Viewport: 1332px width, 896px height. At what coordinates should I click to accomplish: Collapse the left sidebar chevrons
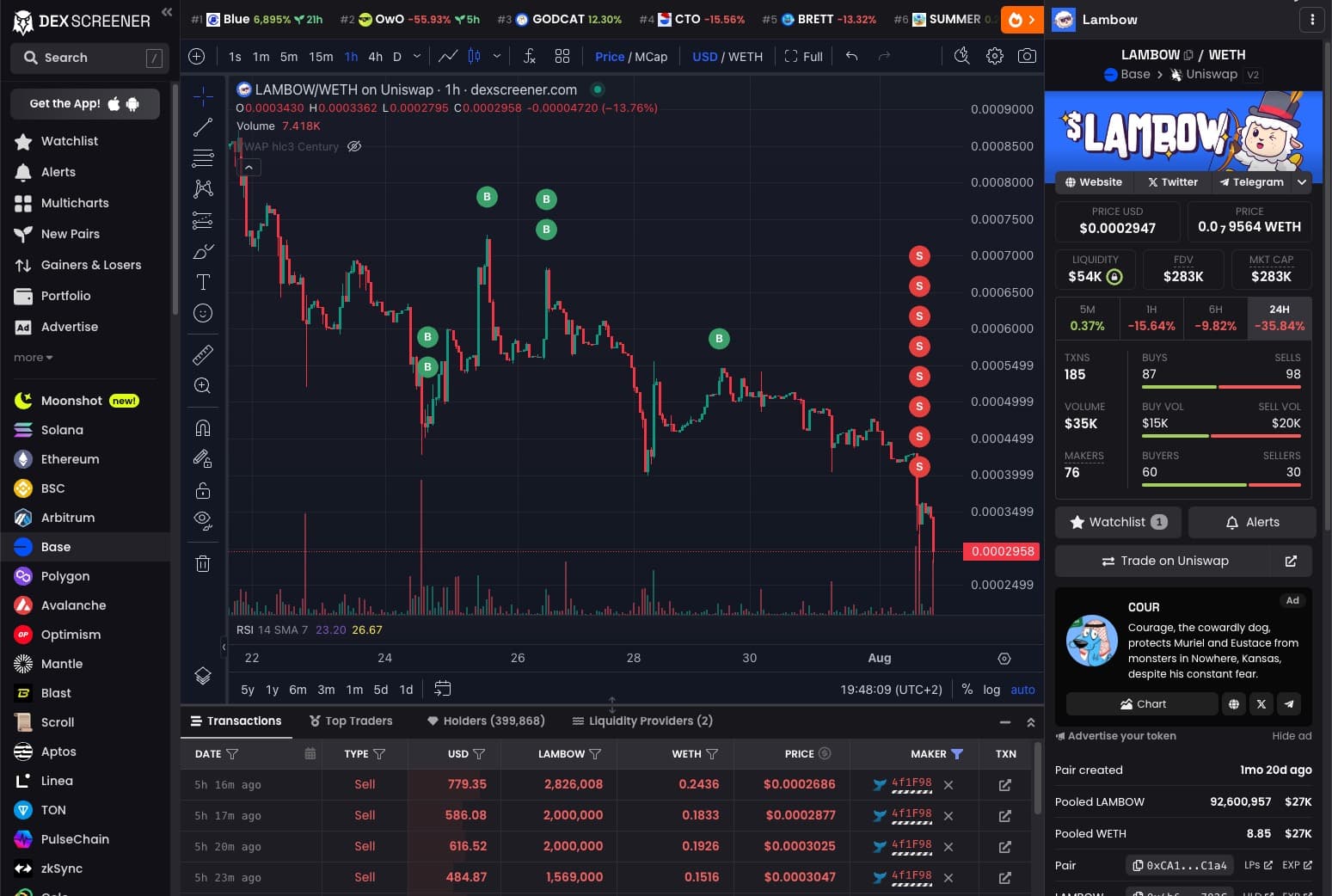pyautogui.click(x=167, y=12)
